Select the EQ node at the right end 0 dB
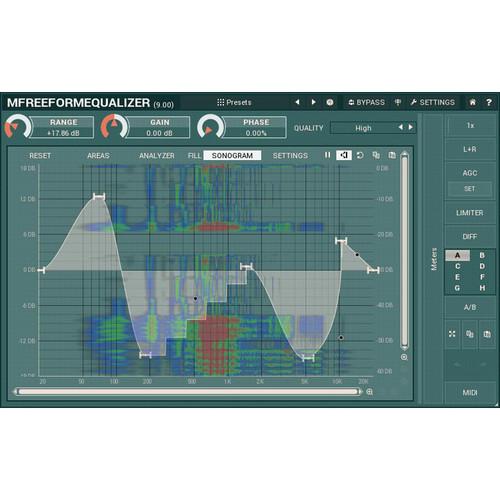Screen dimensions: 500x500 [x=373, y=270]
